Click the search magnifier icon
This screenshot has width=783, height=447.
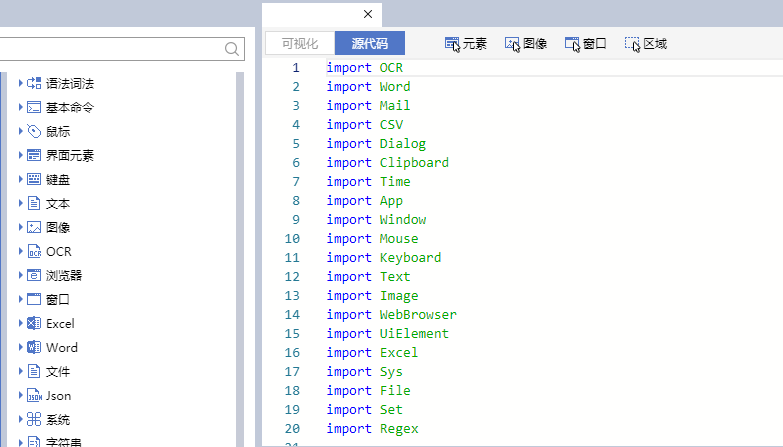(232, 49)
